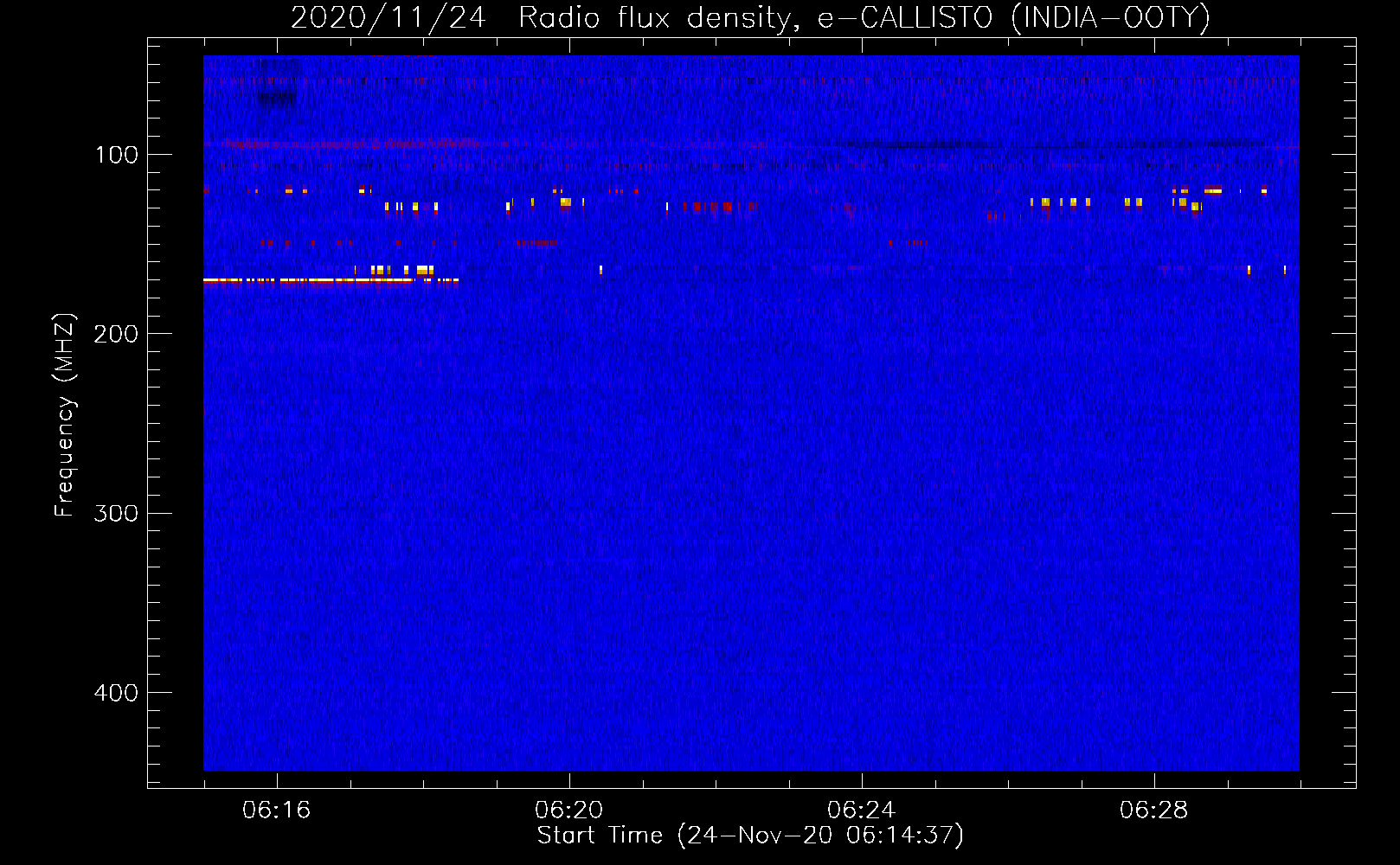Click the 06:24 time tick label

coord(862,811)
